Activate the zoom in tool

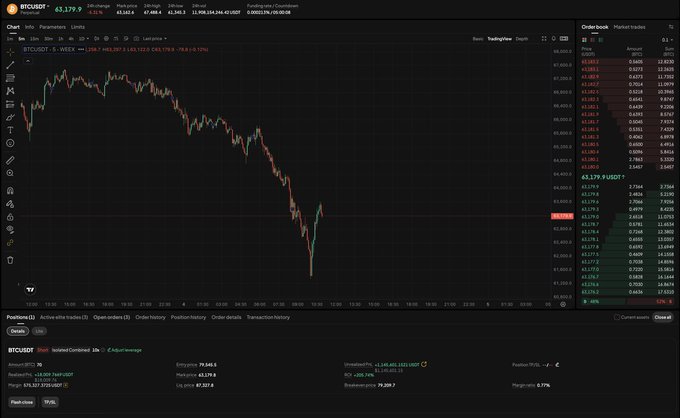point(10,173)
